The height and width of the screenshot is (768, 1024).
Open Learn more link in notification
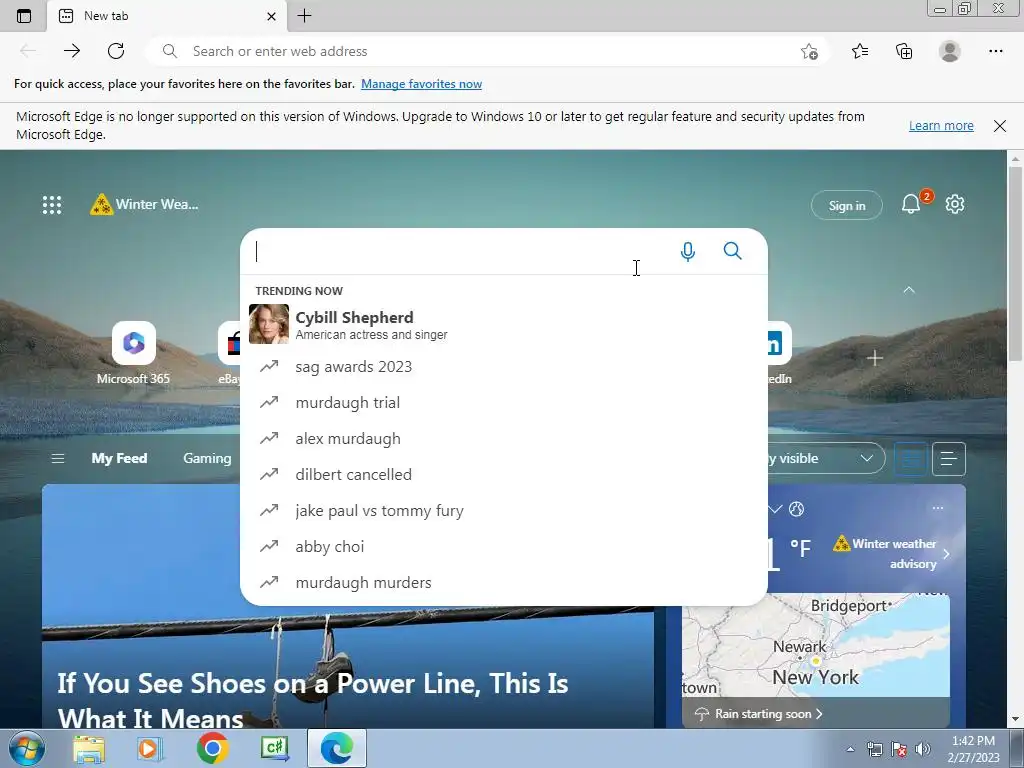(941, 125)
